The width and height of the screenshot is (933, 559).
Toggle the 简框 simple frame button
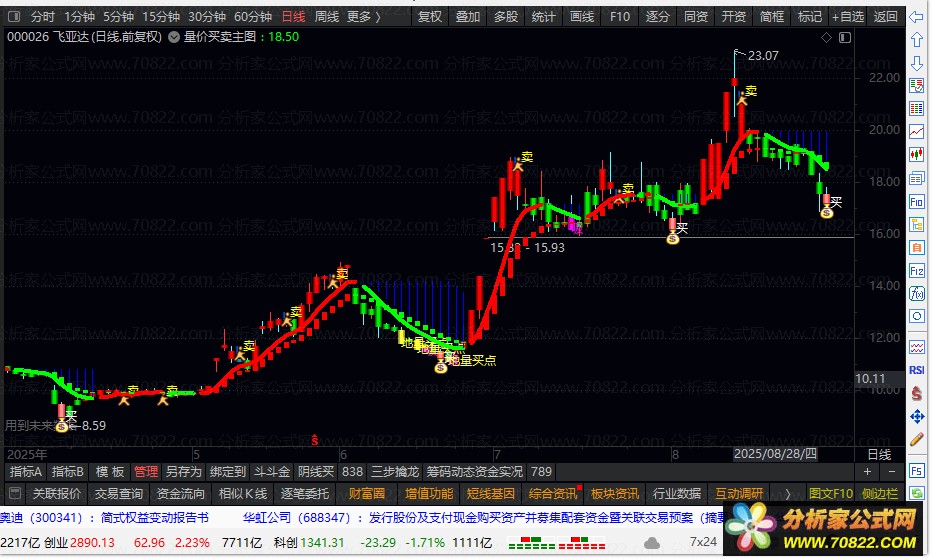coord(772,17)
